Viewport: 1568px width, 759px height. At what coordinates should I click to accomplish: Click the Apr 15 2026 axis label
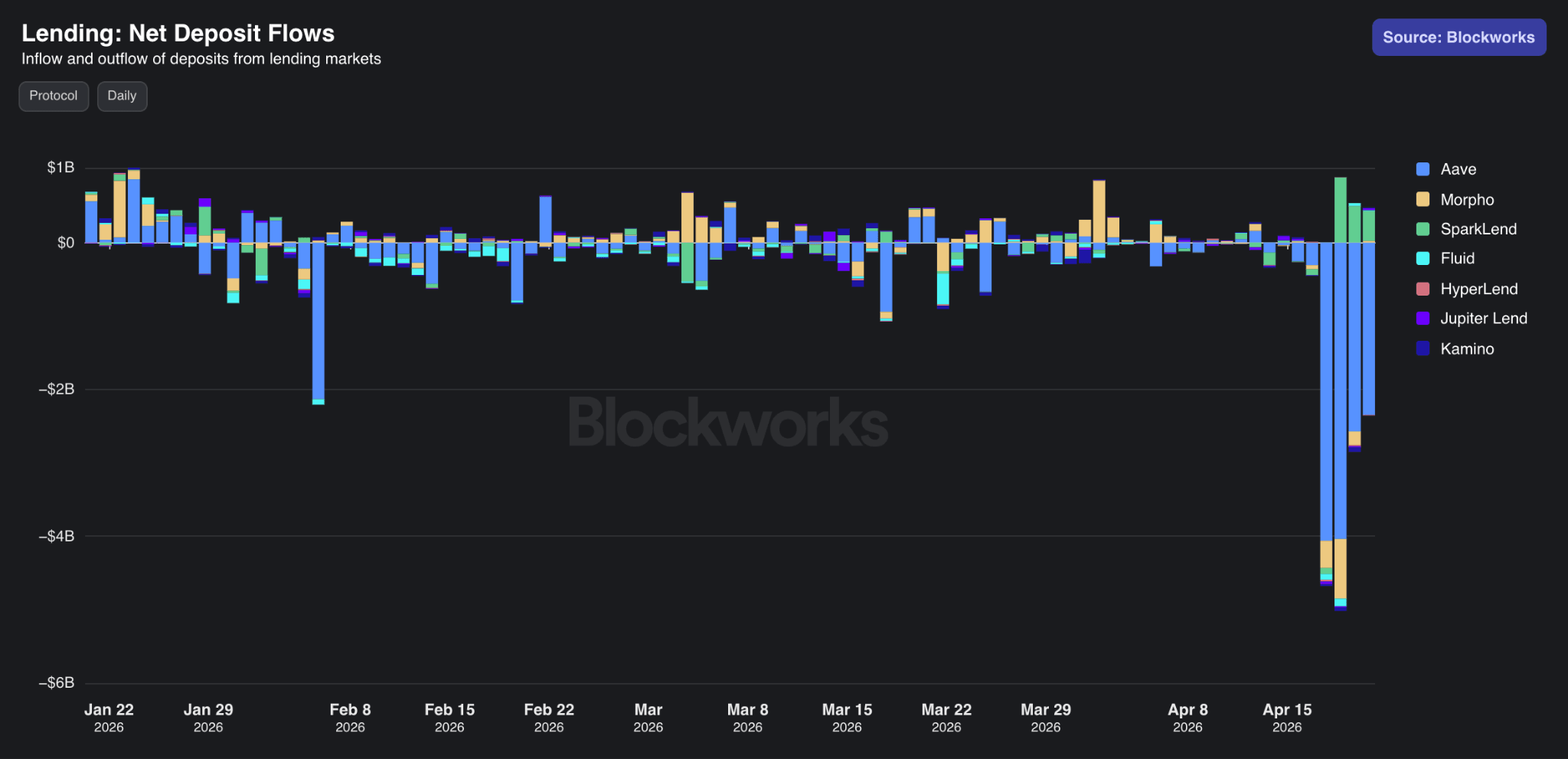(x=1287, y=718)
